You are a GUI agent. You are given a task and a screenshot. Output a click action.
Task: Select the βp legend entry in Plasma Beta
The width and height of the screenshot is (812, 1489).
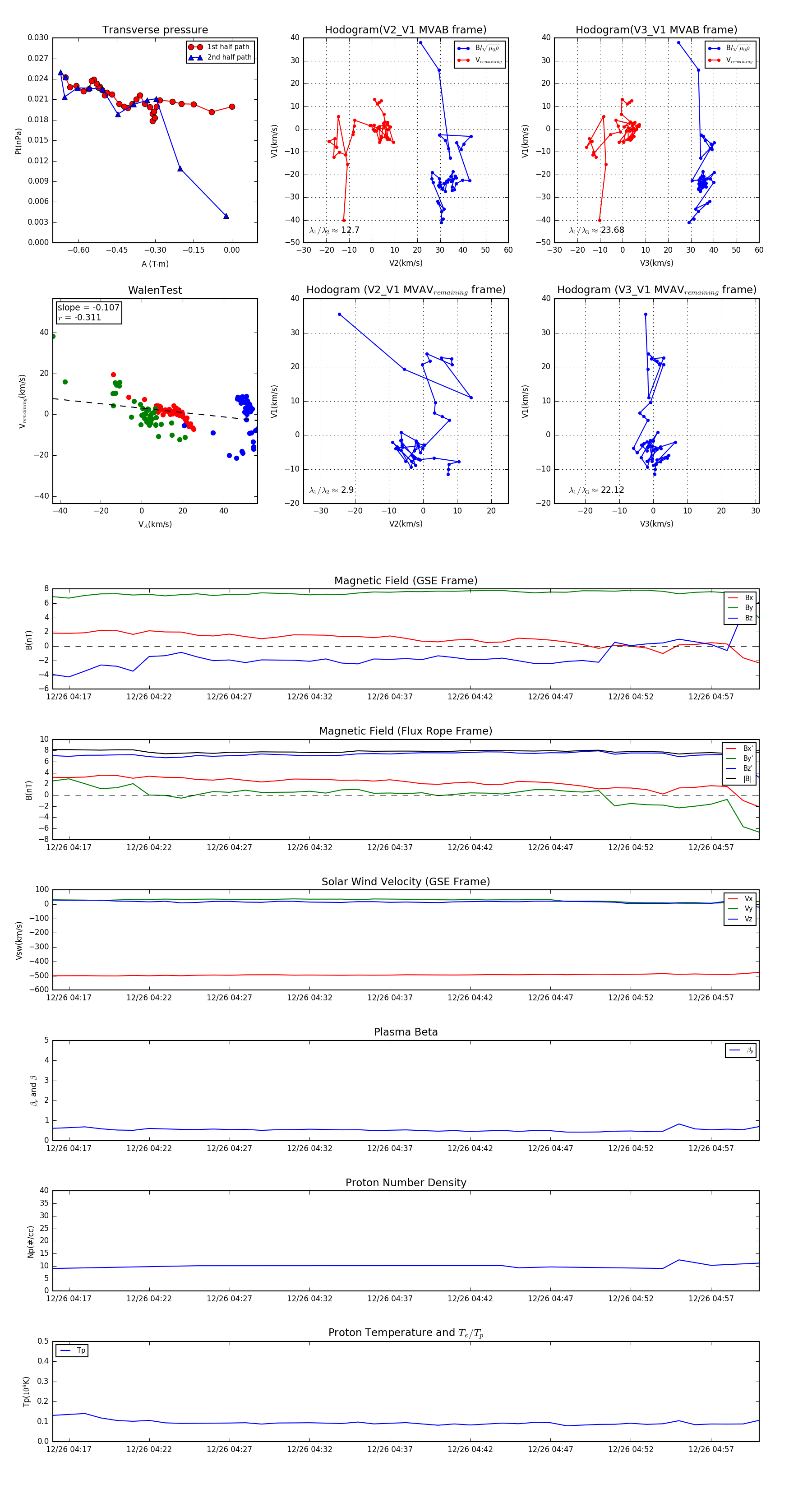(x=742, y=1050)
